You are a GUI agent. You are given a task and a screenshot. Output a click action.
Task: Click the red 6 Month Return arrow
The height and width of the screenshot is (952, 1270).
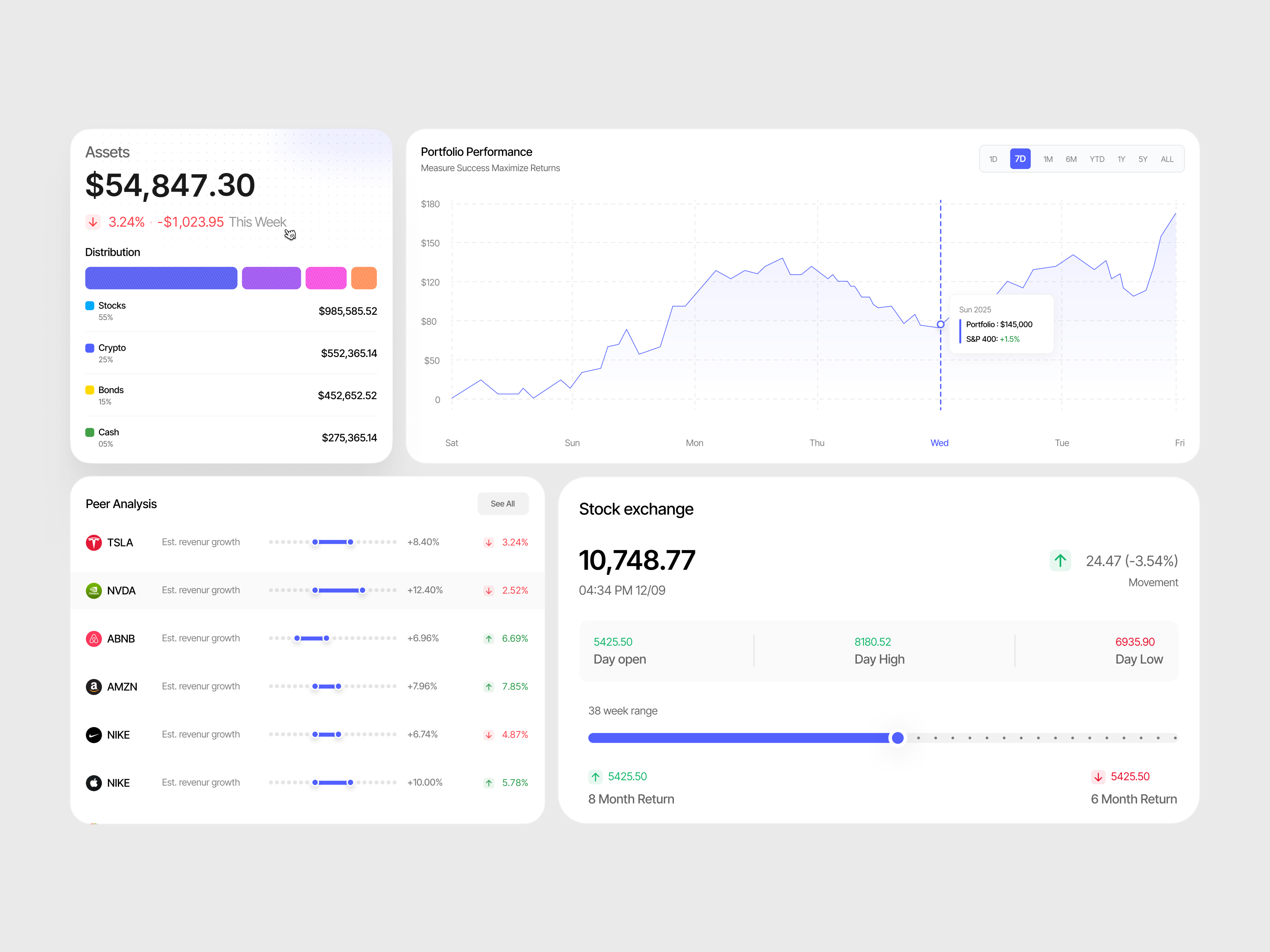click(1098, 776)
